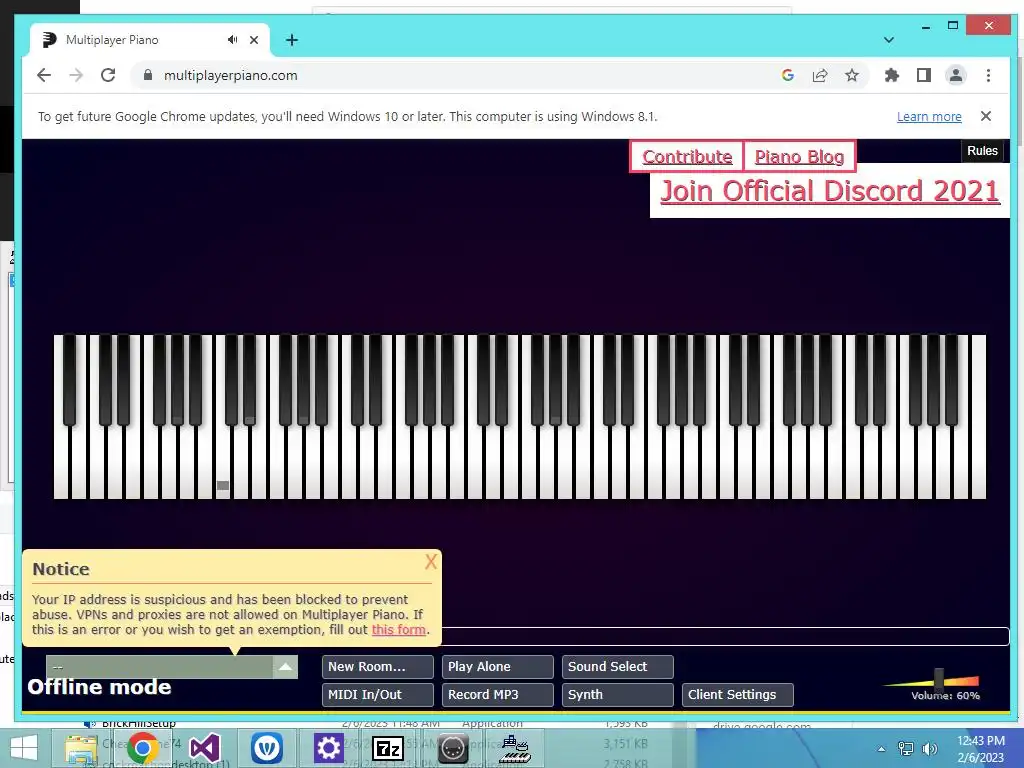Viewport: 1024px width, 768px height.
Task: Click the New Room... button
Action: coord(377,667)
